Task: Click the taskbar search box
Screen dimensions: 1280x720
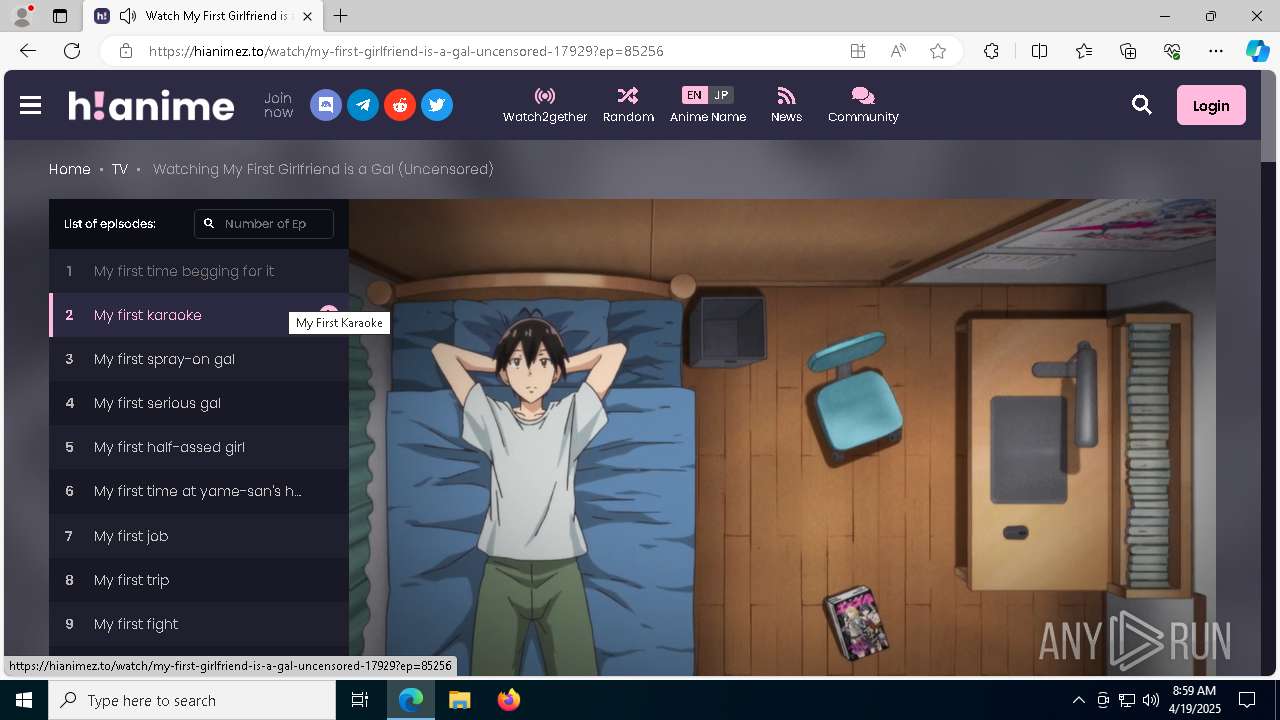Action: [192, 700]
